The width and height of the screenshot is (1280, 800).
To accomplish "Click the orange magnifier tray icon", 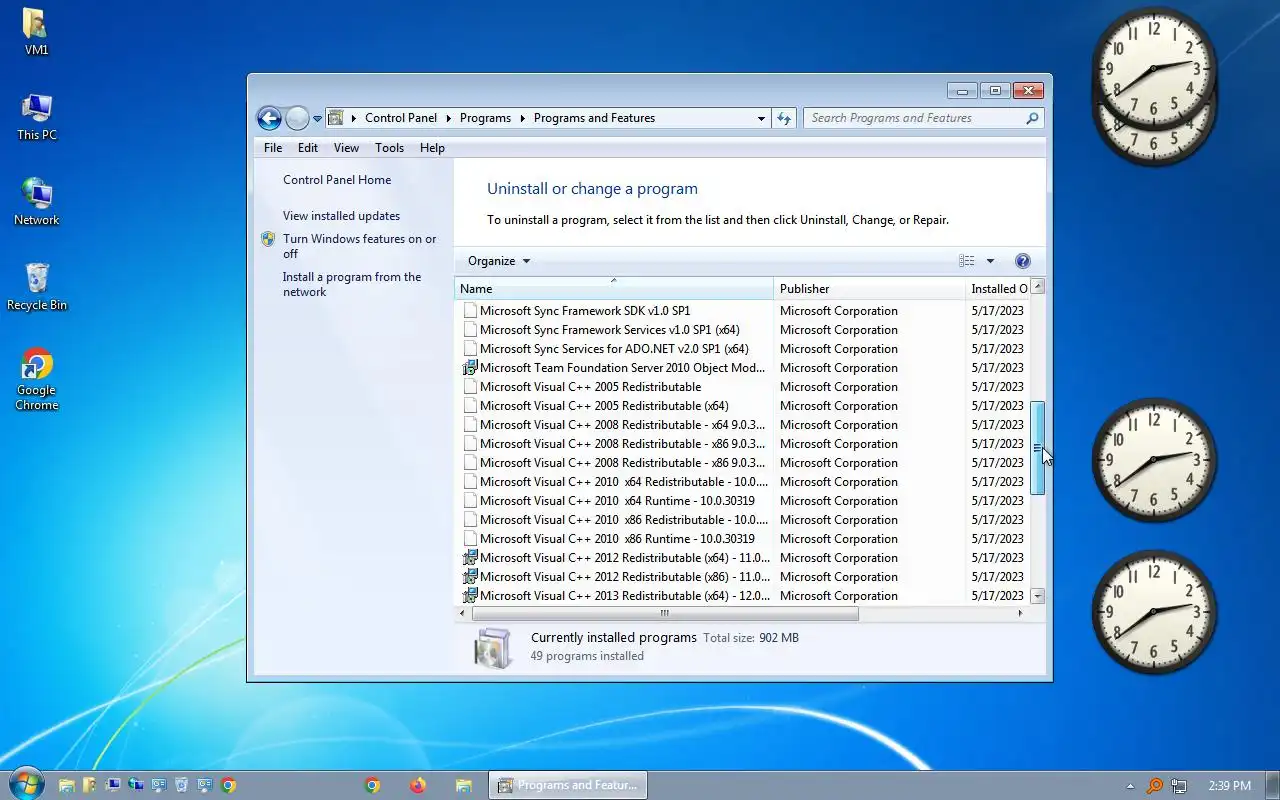I will (x=1155, y=786).
